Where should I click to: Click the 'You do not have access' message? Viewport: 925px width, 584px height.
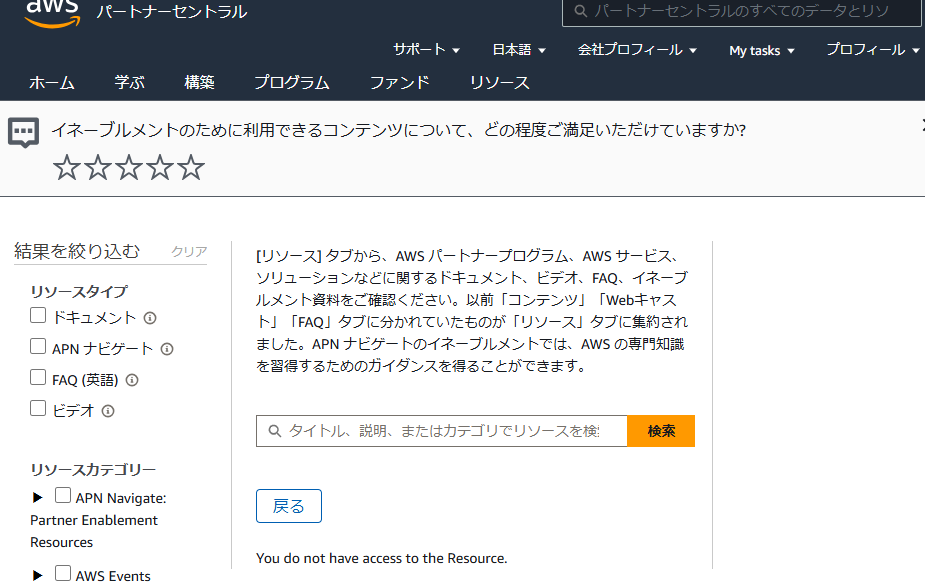click(382, 558)
